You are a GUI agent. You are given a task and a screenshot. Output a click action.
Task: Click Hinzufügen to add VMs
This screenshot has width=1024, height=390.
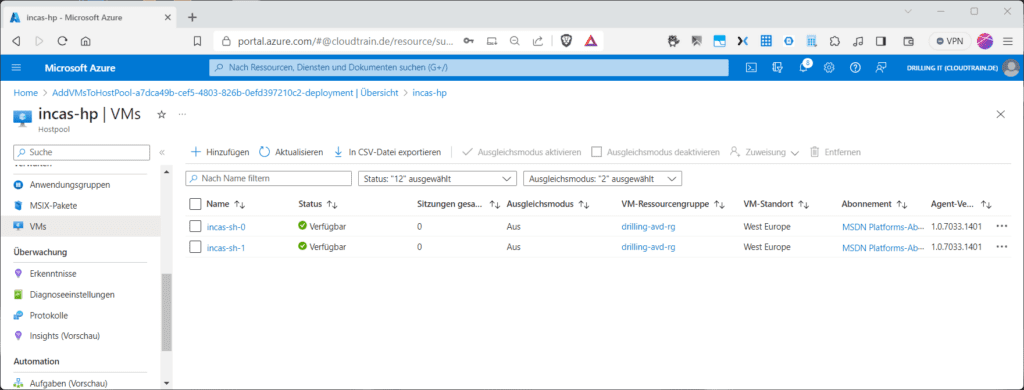coord(219,152)
